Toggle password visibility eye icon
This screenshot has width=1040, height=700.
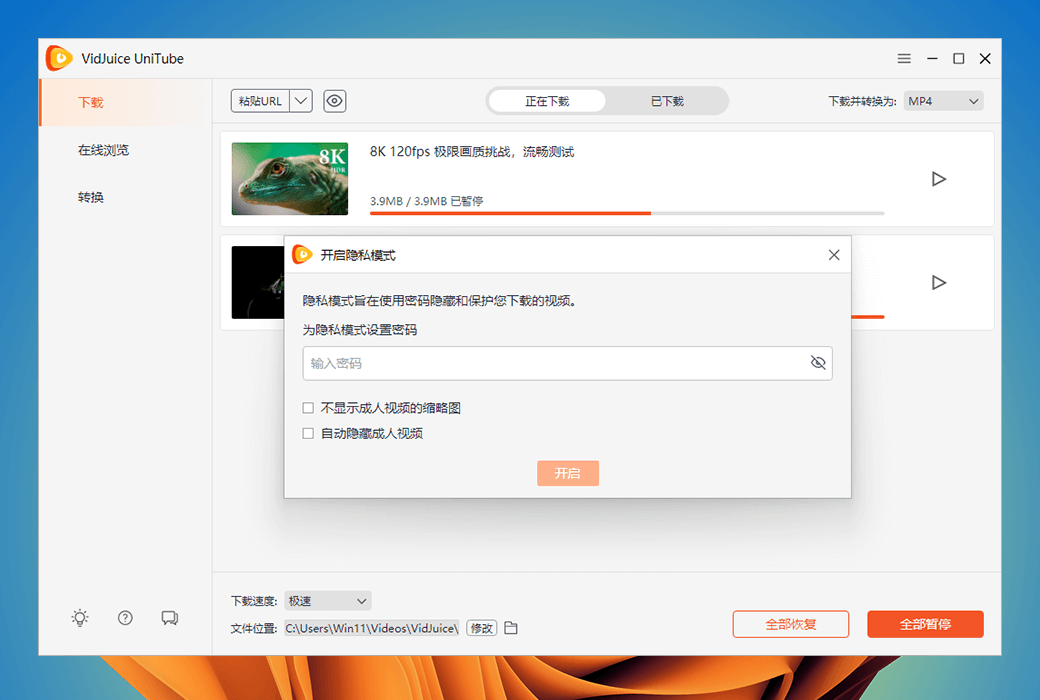pos(818,362)
